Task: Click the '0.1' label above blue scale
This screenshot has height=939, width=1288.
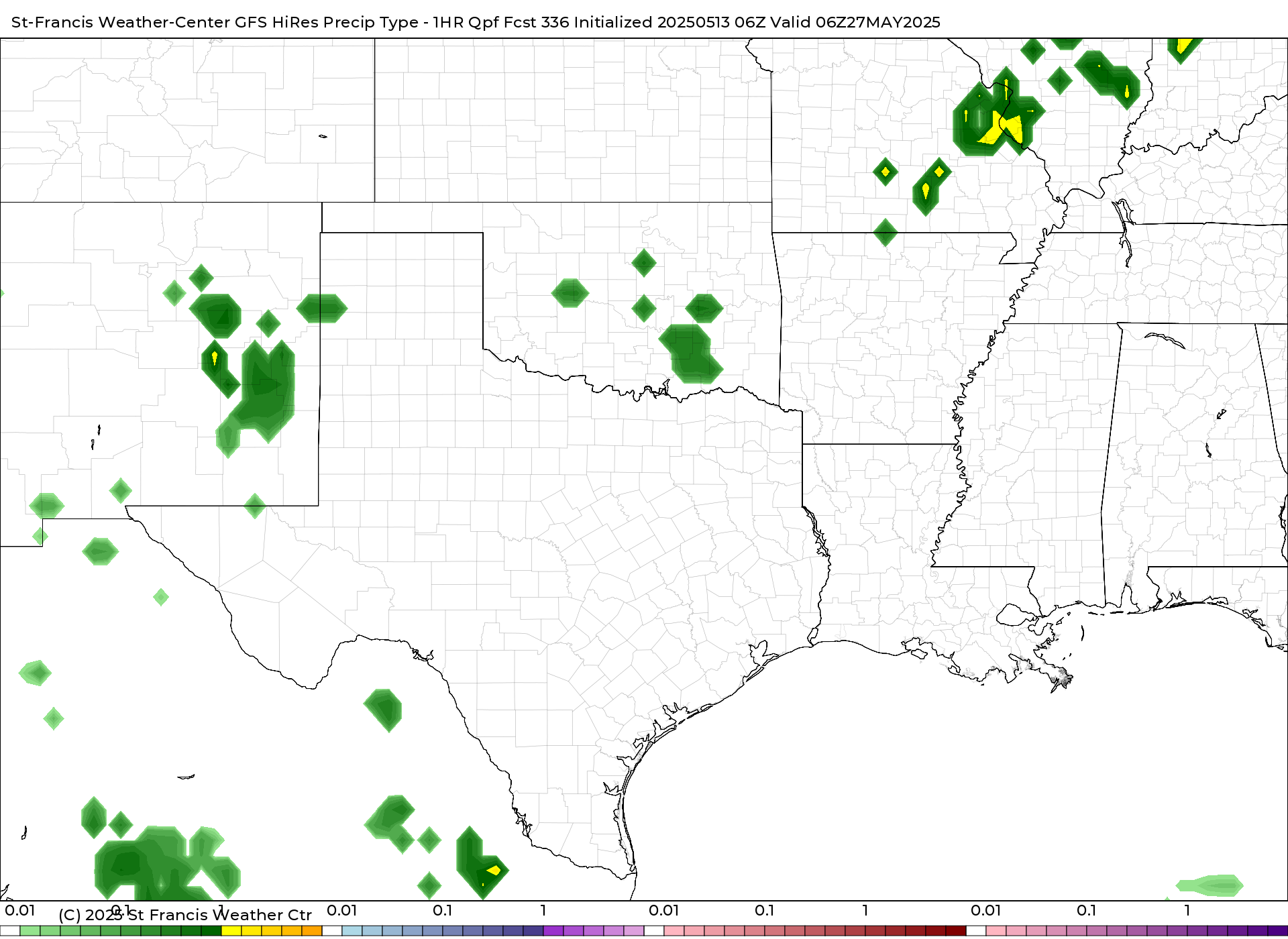Action: [x=443, y=911]
